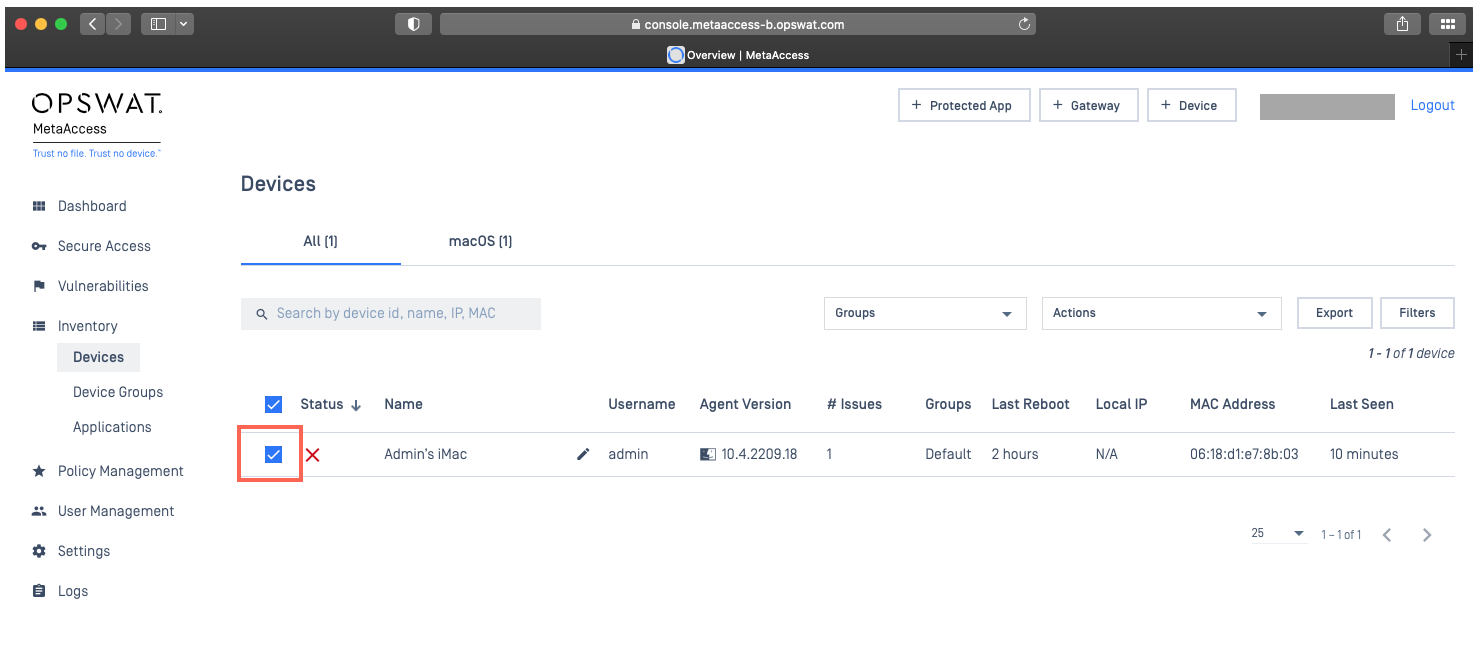The width and height of the screenshot is (1484, 660).
Task: Click the Inventory list icon
Action: pos(39,326)
